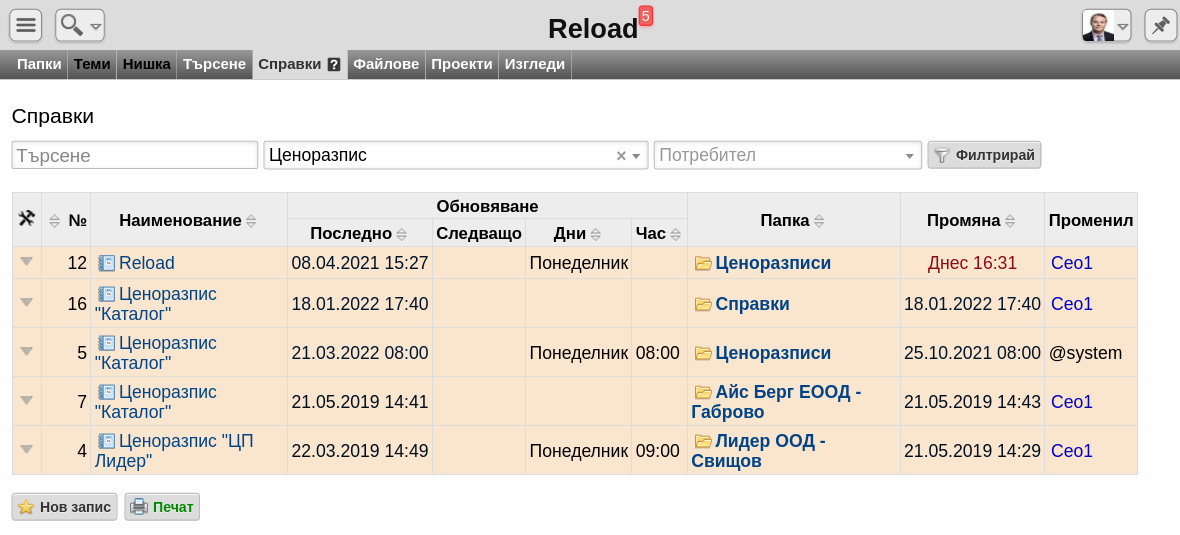Image resolution: width=1180 pixels, height=535 pixels.
Task: Click the Нов запис button
Action: point(65,507)
